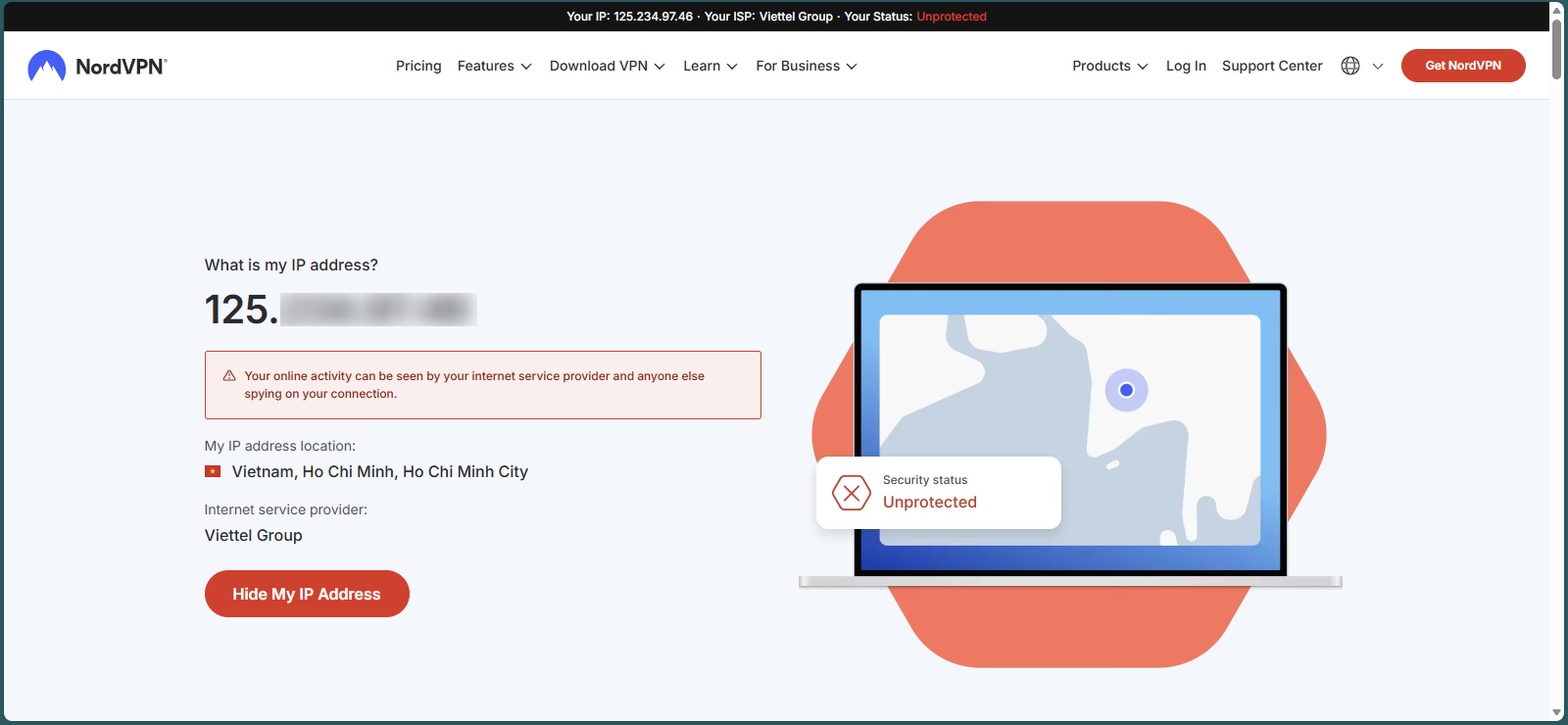Click the NordVPN mountain logo icon
Screen dimensions: 1568x725
point(47,66)
